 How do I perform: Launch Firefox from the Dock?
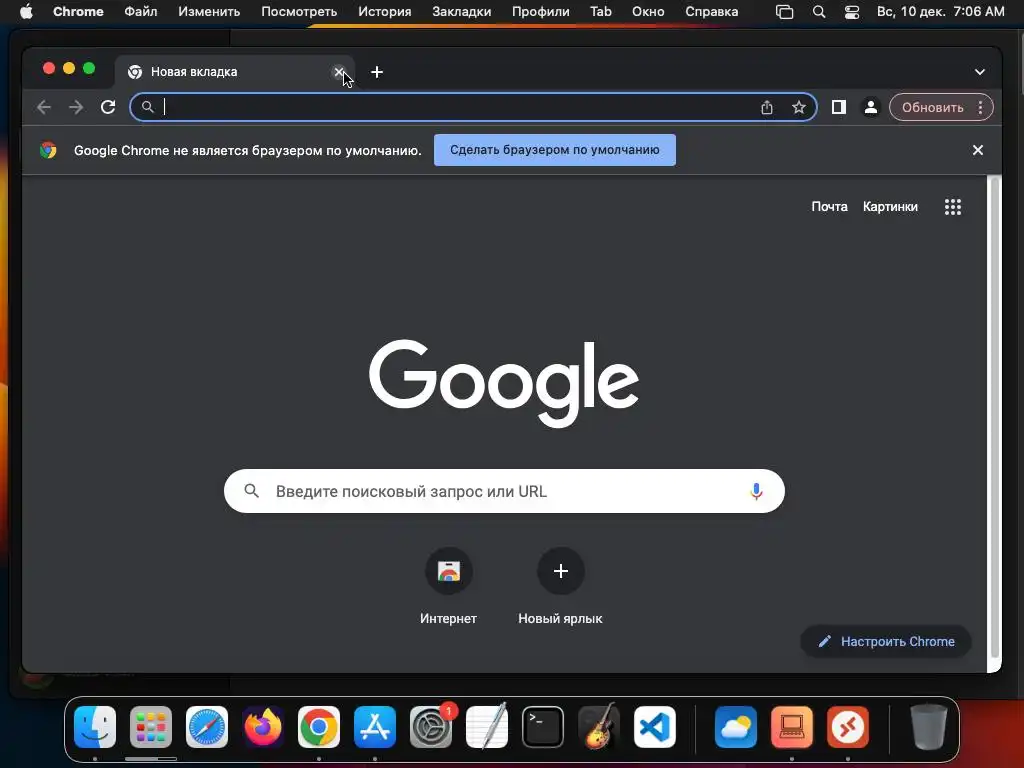pyautogui.click(x=263, y=727)
